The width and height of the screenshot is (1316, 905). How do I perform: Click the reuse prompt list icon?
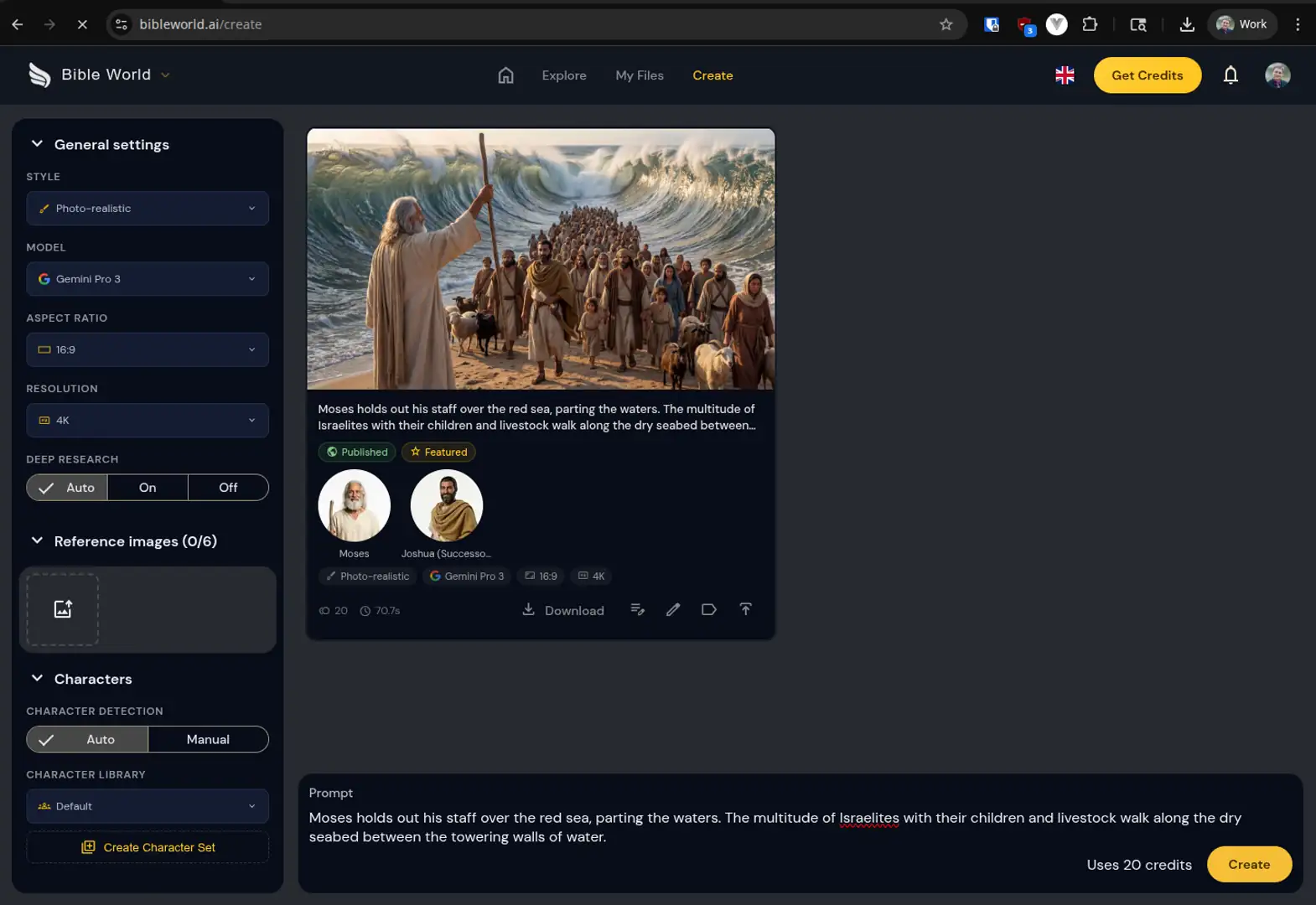coord(637,610)
